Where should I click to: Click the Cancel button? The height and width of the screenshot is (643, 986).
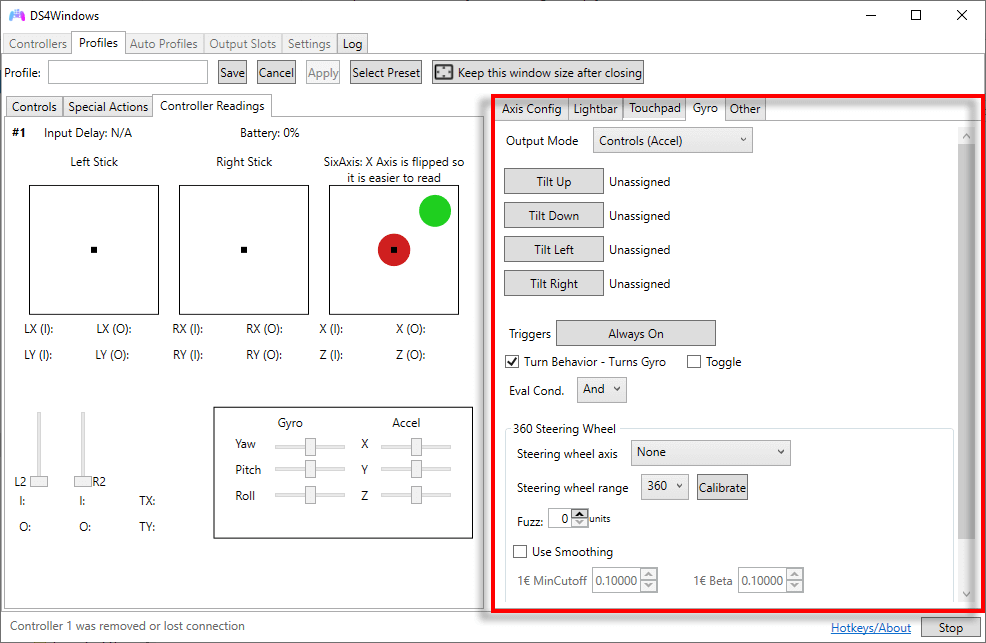276,72
